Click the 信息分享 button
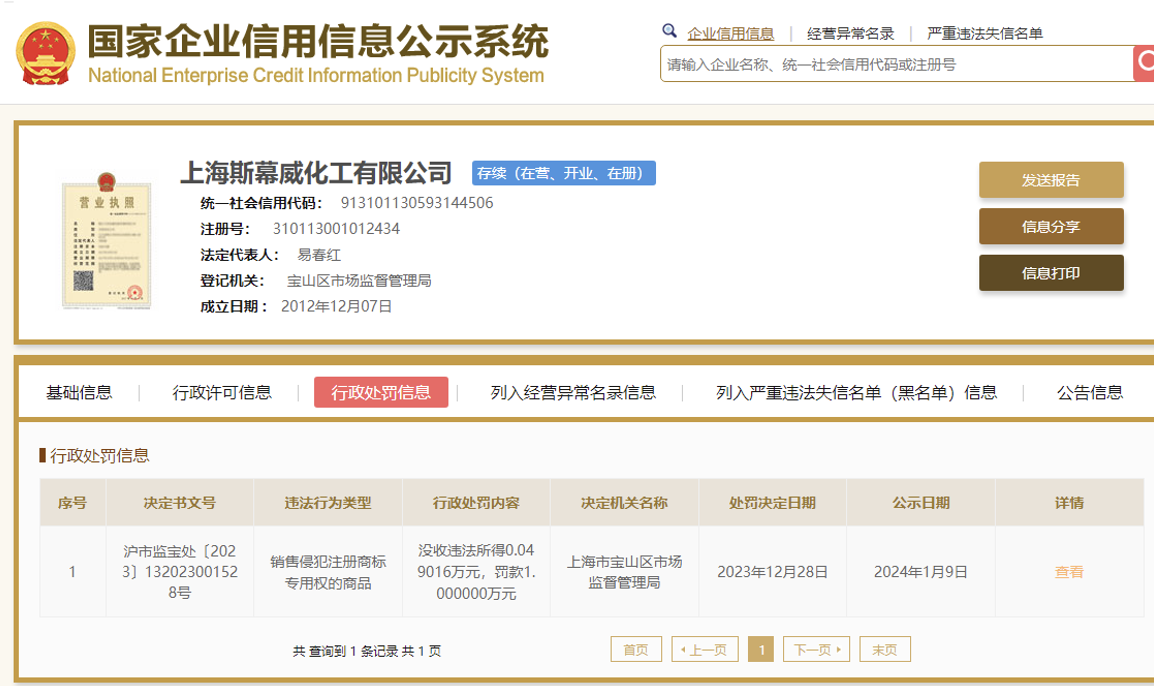This screenshot has height=686, width=1154. 1050,227
